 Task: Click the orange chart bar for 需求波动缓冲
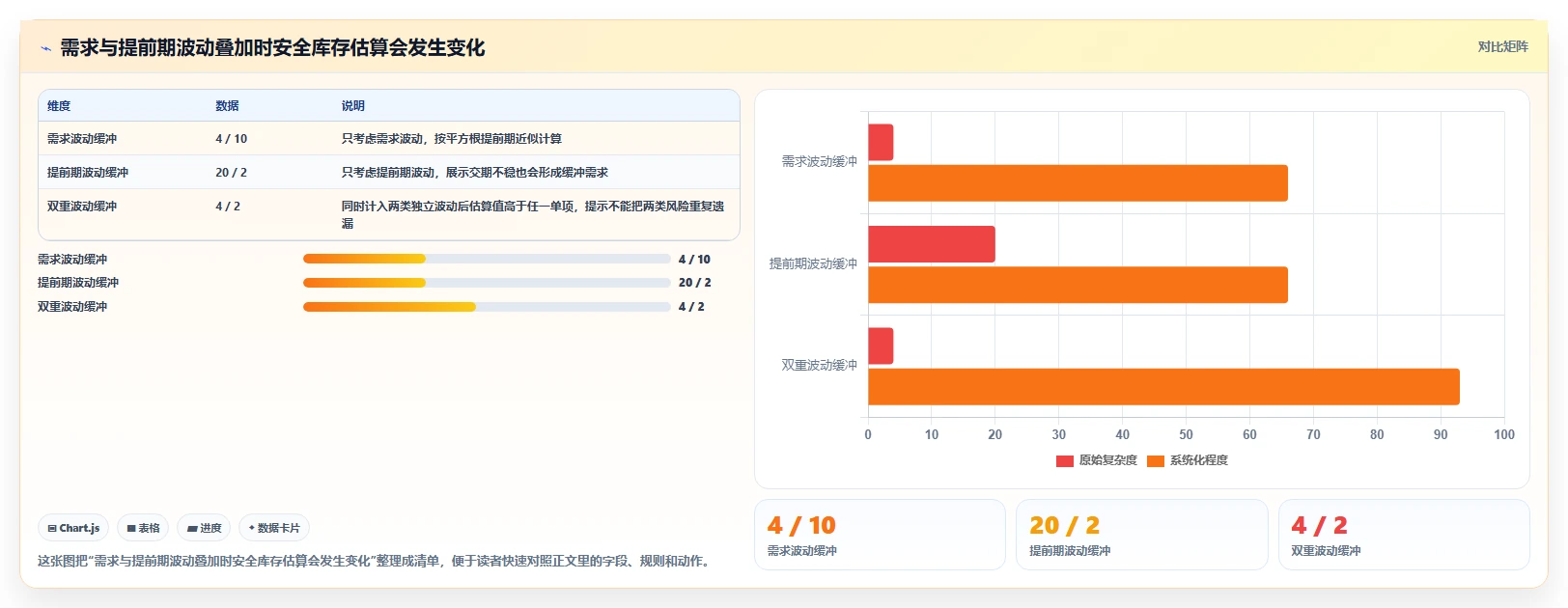[1078, 183]
